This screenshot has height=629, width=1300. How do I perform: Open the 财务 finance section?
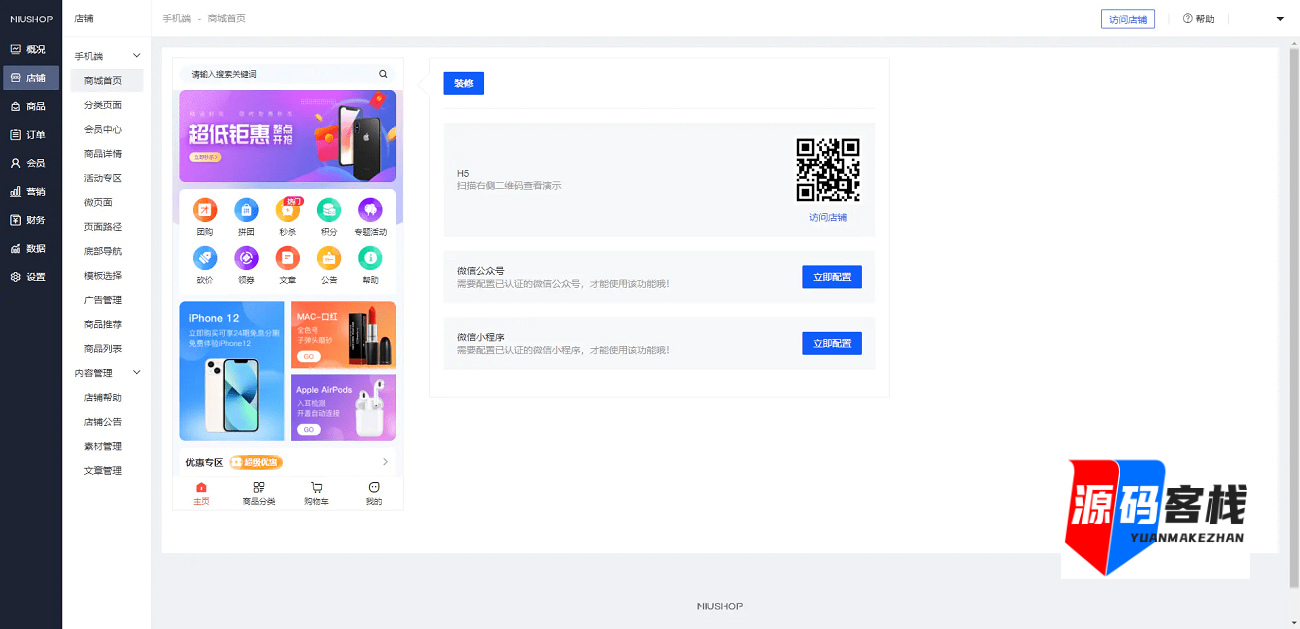(x=29, y=220)
